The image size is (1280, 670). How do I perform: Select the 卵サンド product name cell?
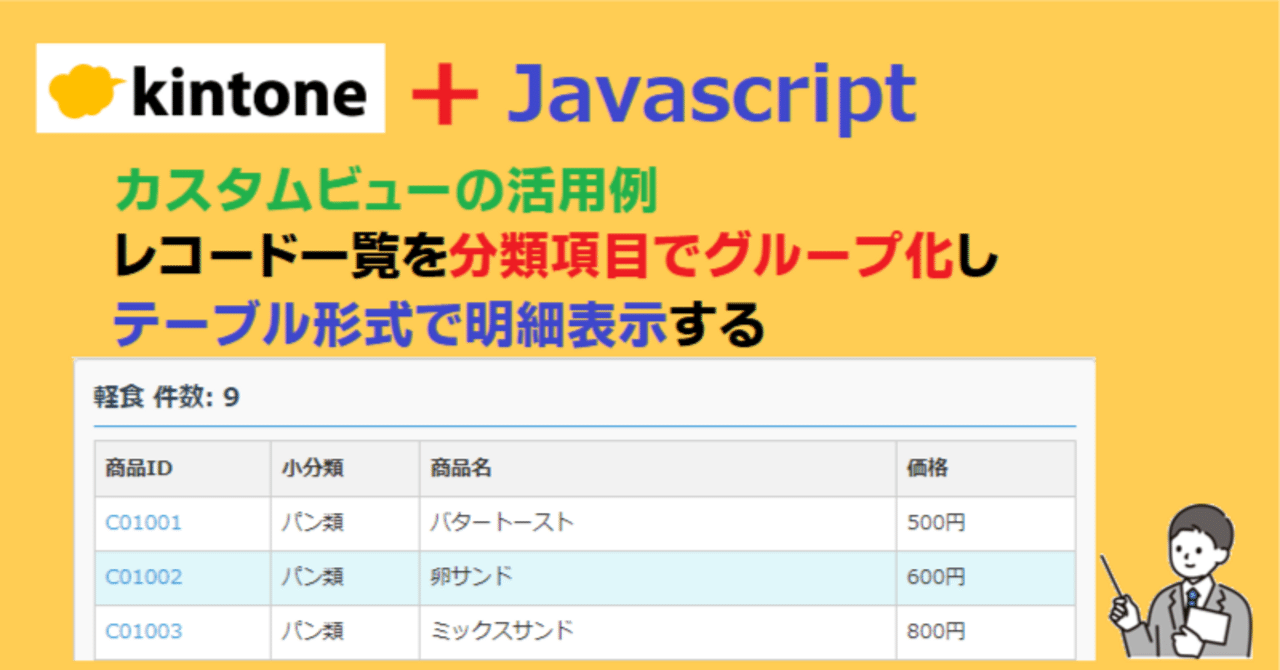tap(658, 577)
